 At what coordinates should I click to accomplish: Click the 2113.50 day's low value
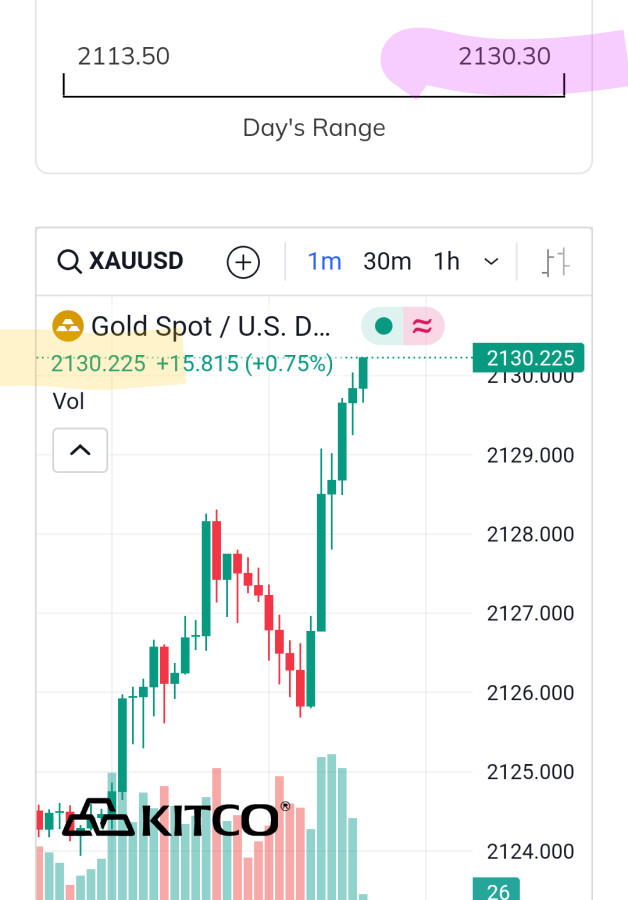[124, 56]
